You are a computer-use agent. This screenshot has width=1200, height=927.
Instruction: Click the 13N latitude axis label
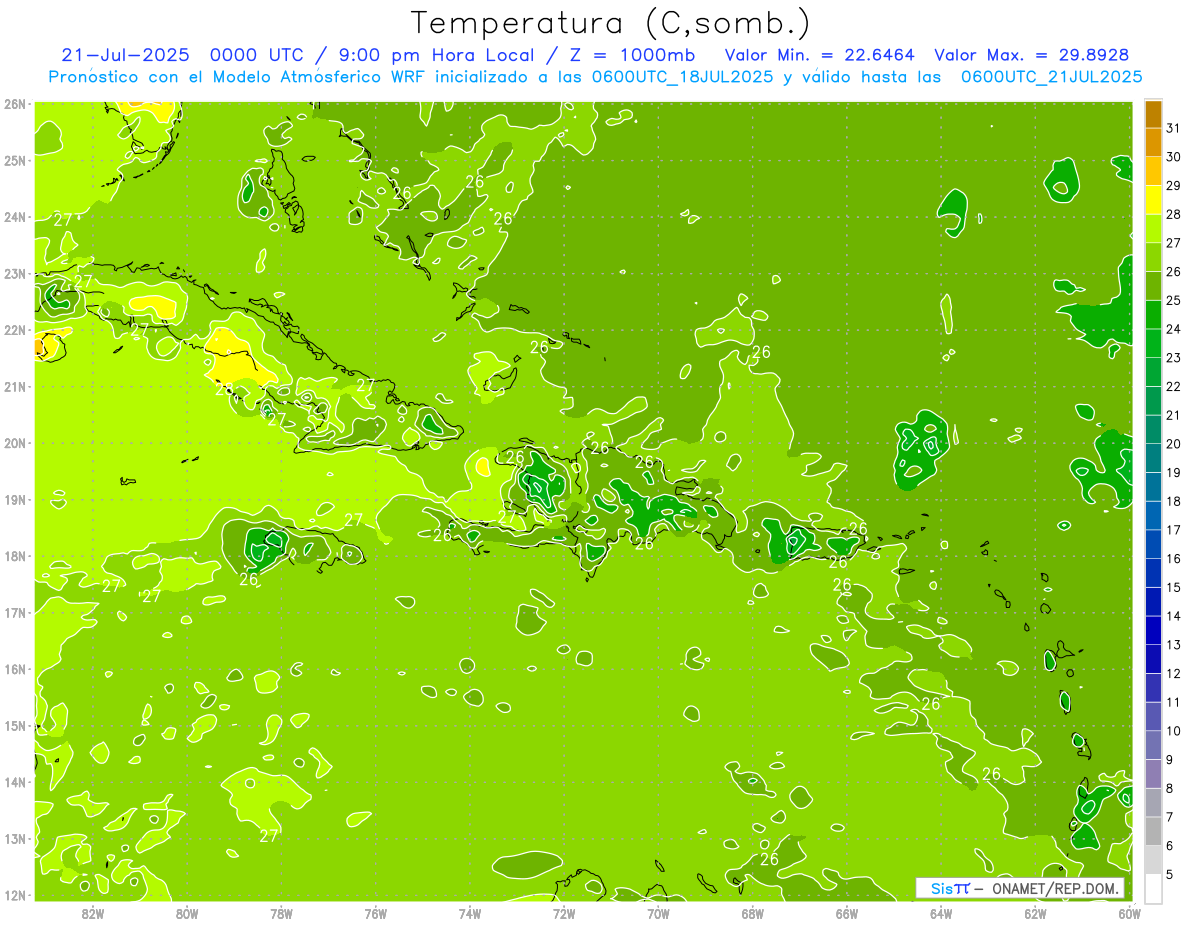pyautogui.click(x=14, y=838)
